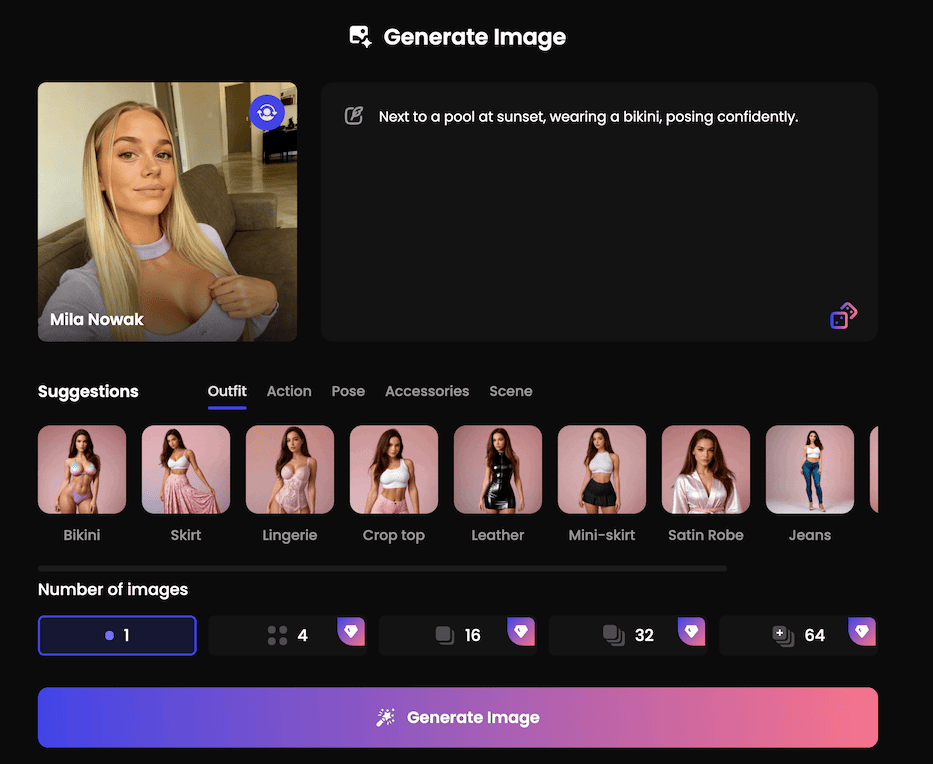Switch to the Accessories tab
Viewport: 933px width, 764px height.
[427, 391]
